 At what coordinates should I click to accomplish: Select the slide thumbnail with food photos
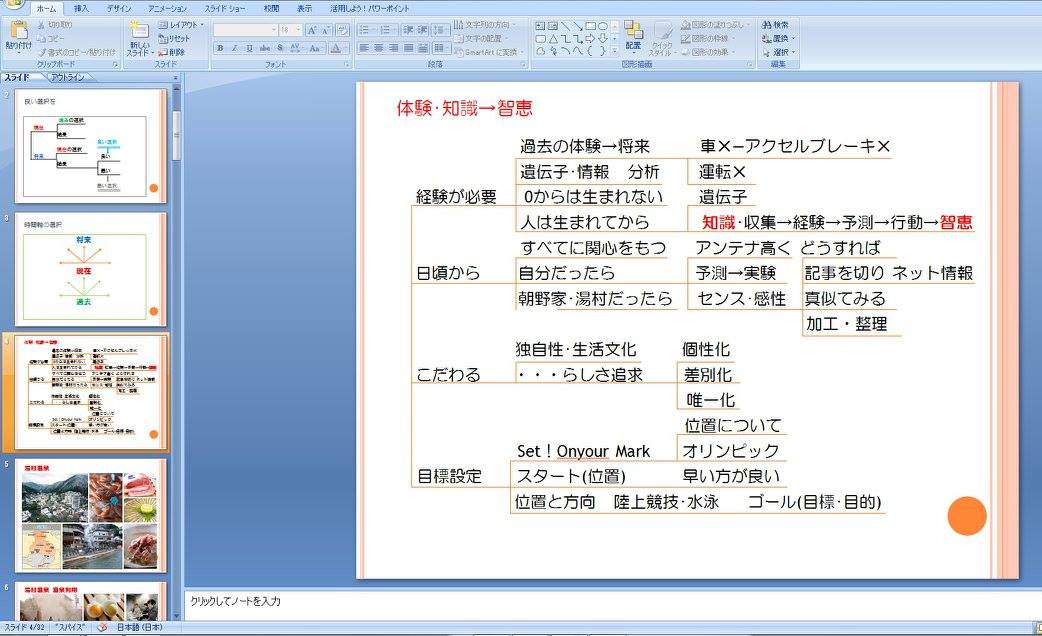pos(91,515)
